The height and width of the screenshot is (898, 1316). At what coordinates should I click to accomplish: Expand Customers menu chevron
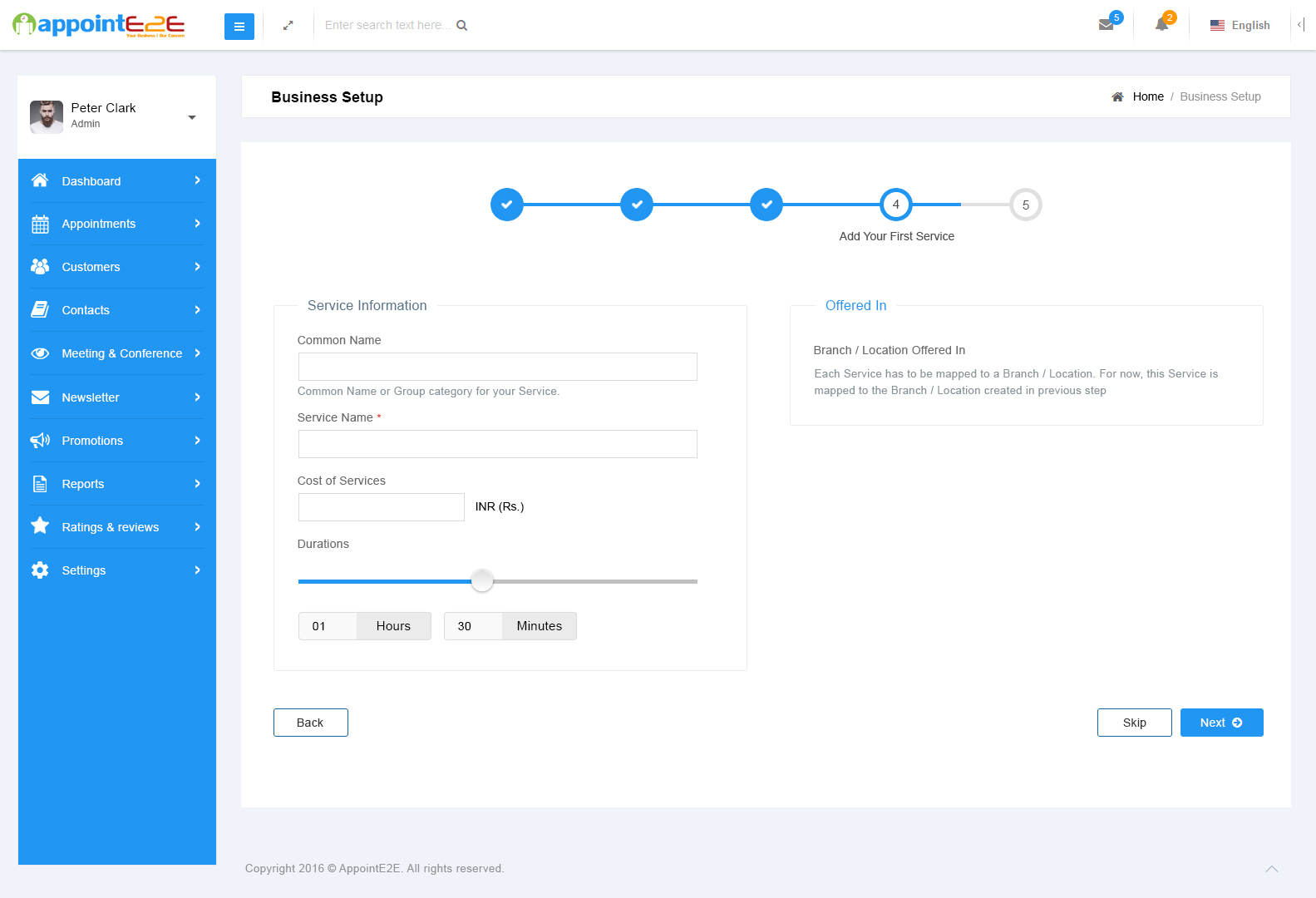(x=197, y=267)
